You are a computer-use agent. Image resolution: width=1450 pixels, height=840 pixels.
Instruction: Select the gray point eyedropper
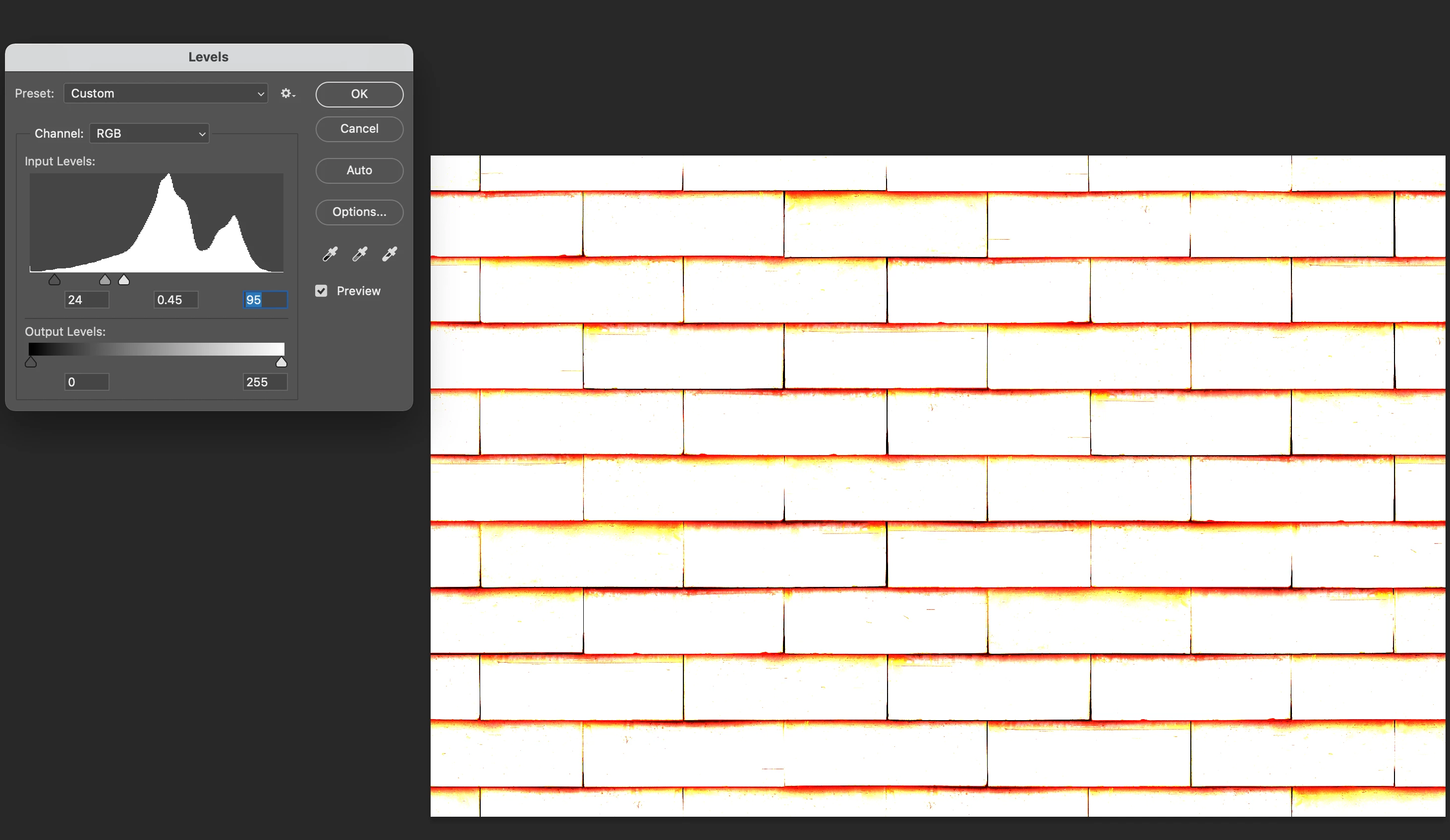point(360,254)
